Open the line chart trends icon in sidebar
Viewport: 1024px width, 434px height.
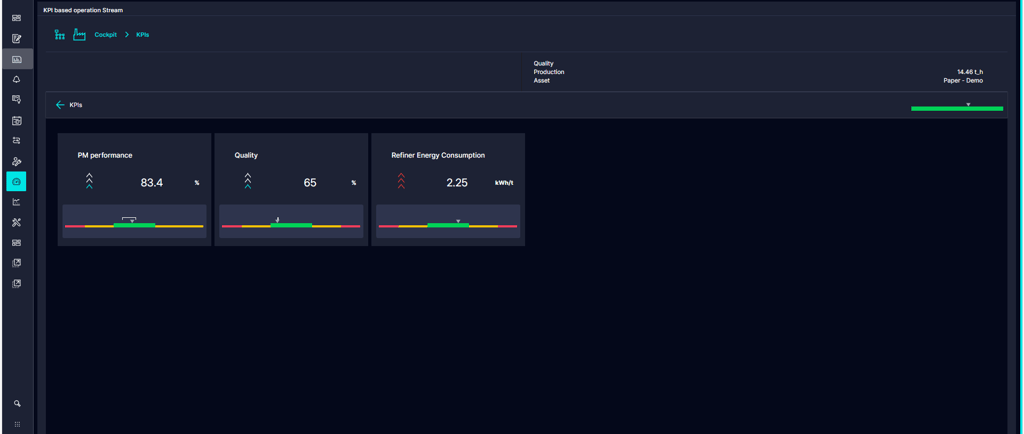pos(17,202)
